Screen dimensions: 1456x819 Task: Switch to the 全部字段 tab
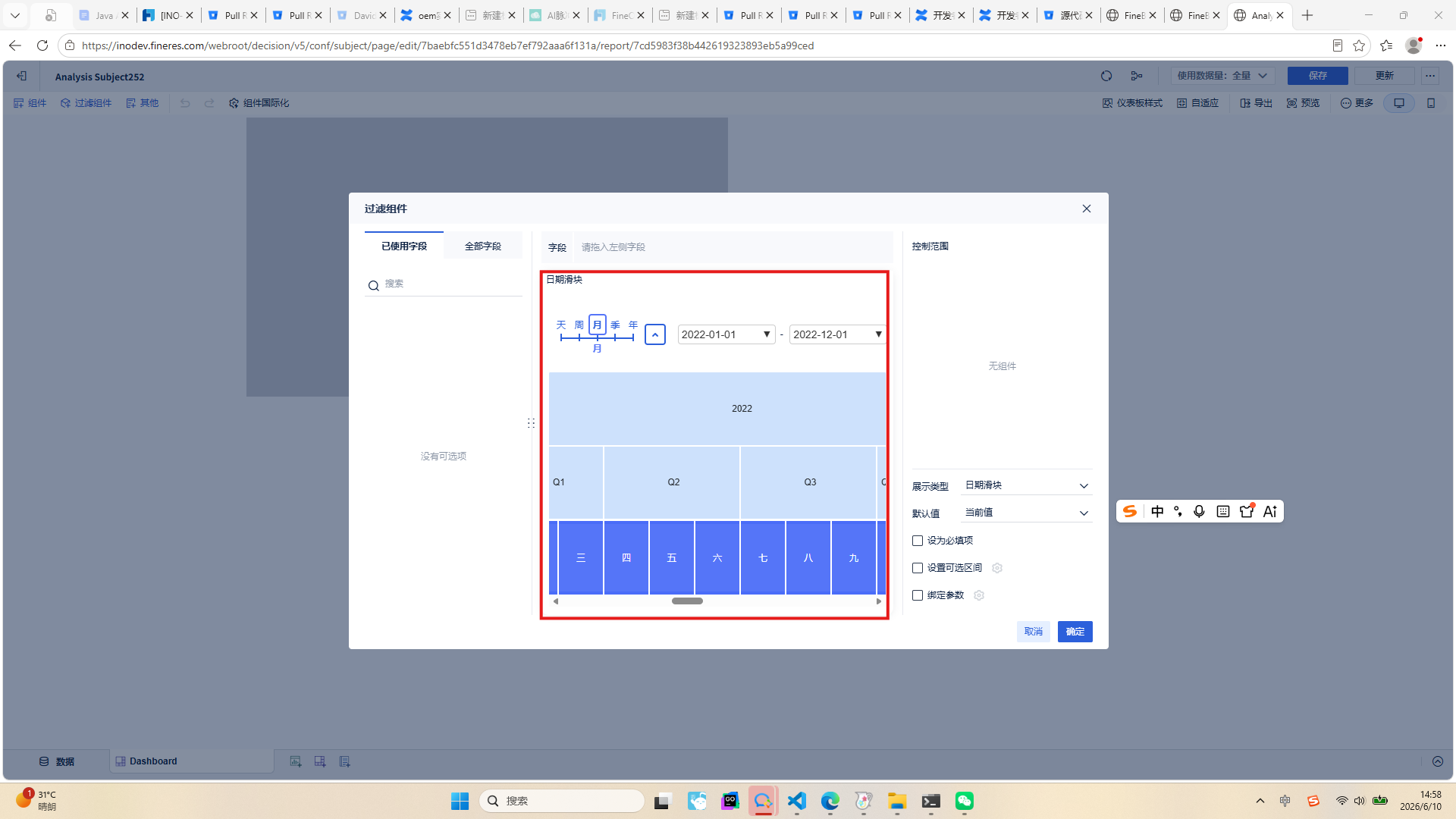pyautogui.click(x=483, y=246)
